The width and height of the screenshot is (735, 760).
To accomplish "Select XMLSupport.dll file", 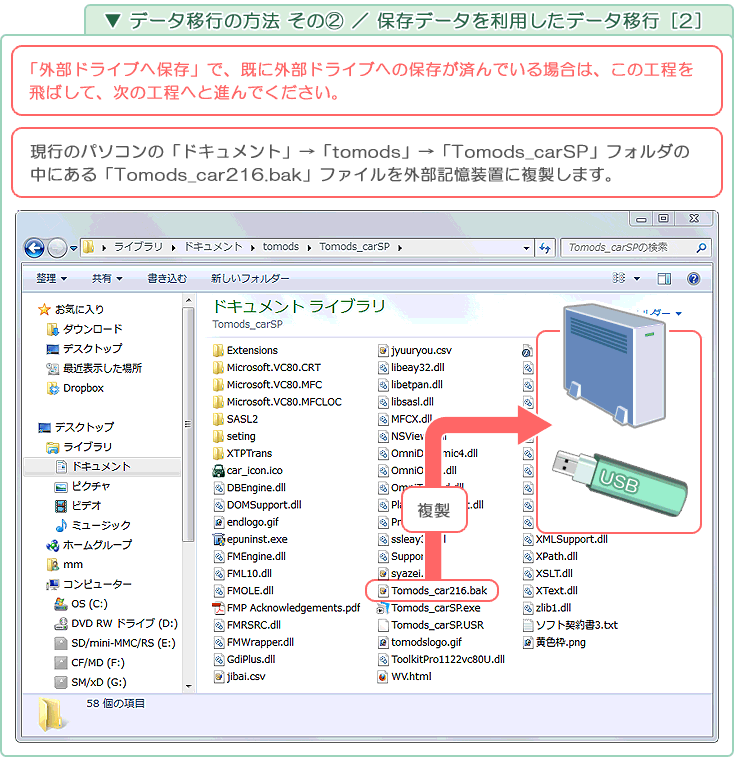I will [565, 539].
